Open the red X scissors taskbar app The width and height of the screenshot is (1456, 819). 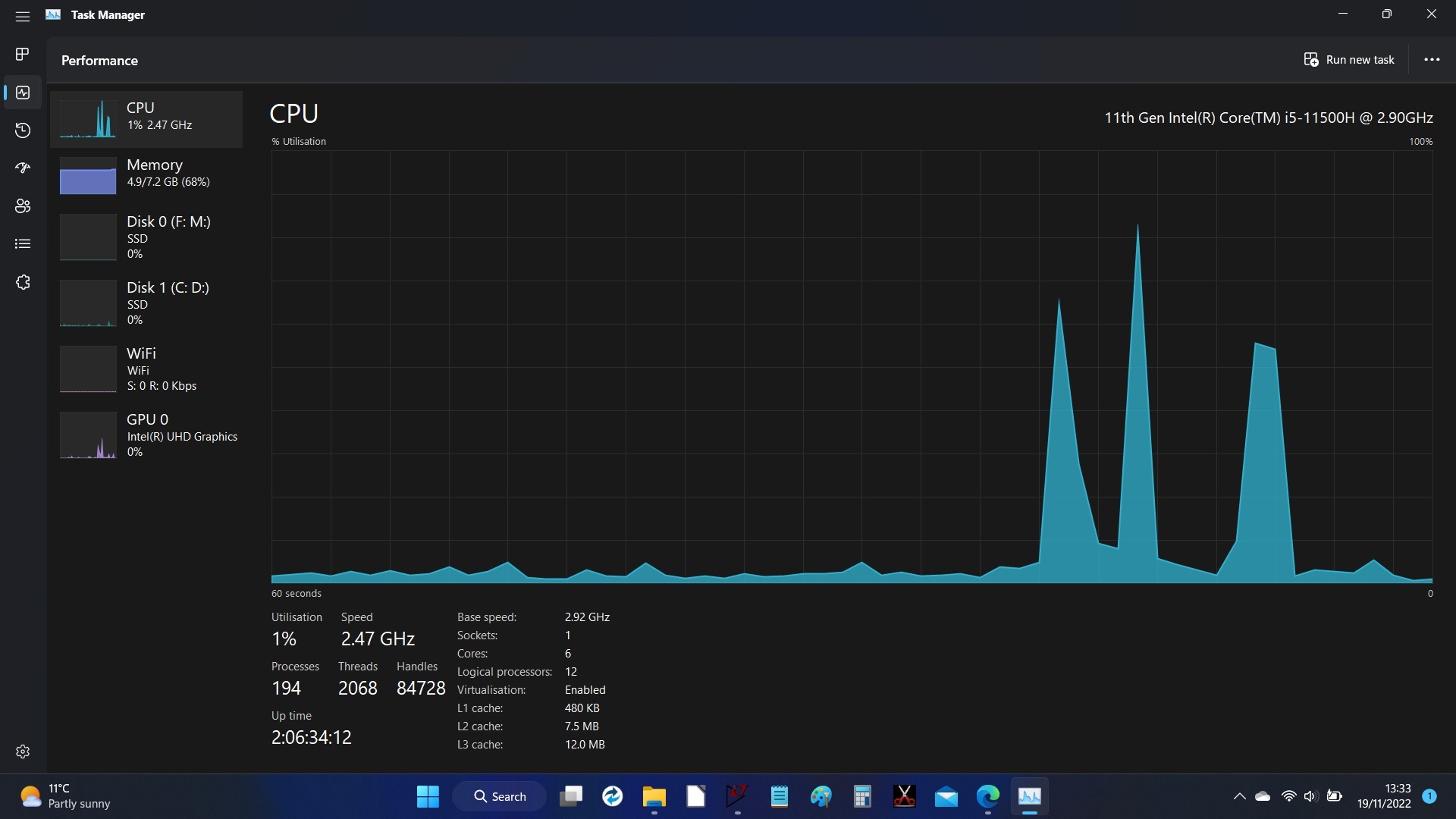[904, 796]
